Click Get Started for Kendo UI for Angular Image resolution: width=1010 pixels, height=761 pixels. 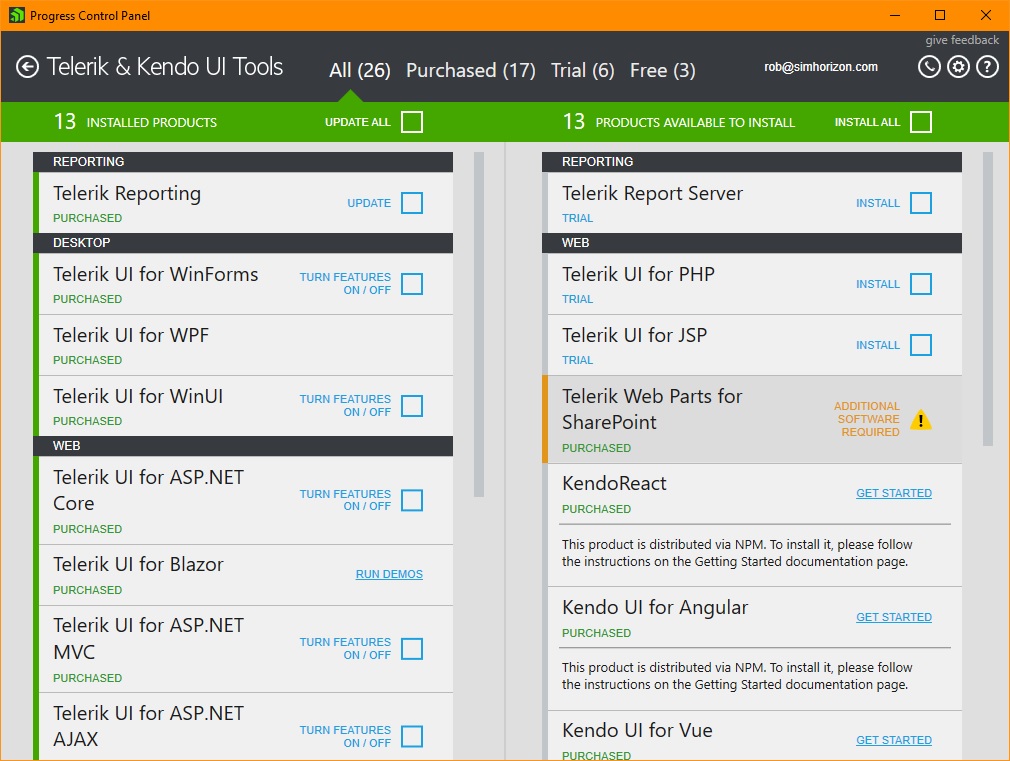point(893,617)
